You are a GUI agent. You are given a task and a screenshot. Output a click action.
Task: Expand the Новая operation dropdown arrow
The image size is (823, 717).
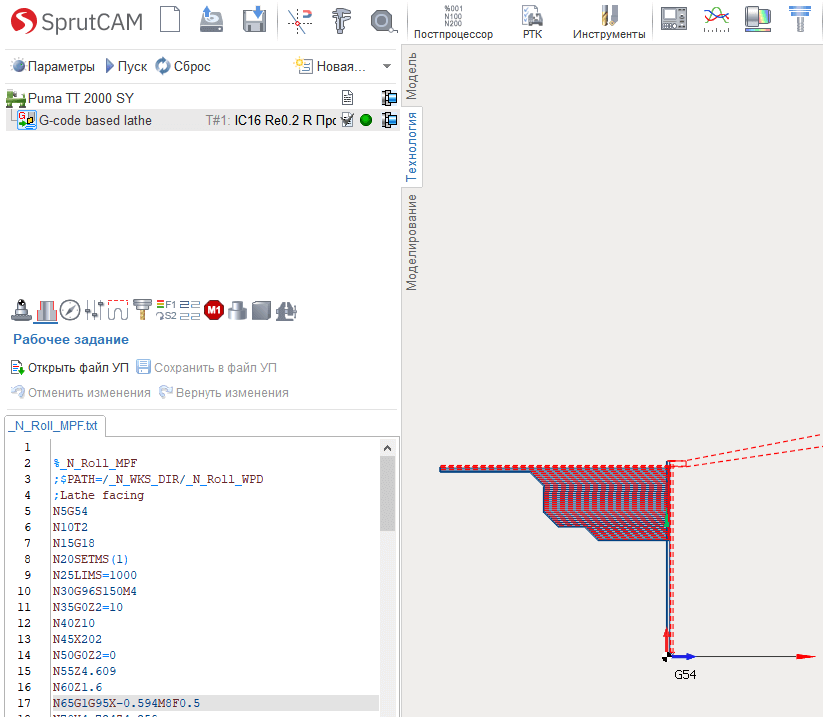coord(387,66)
